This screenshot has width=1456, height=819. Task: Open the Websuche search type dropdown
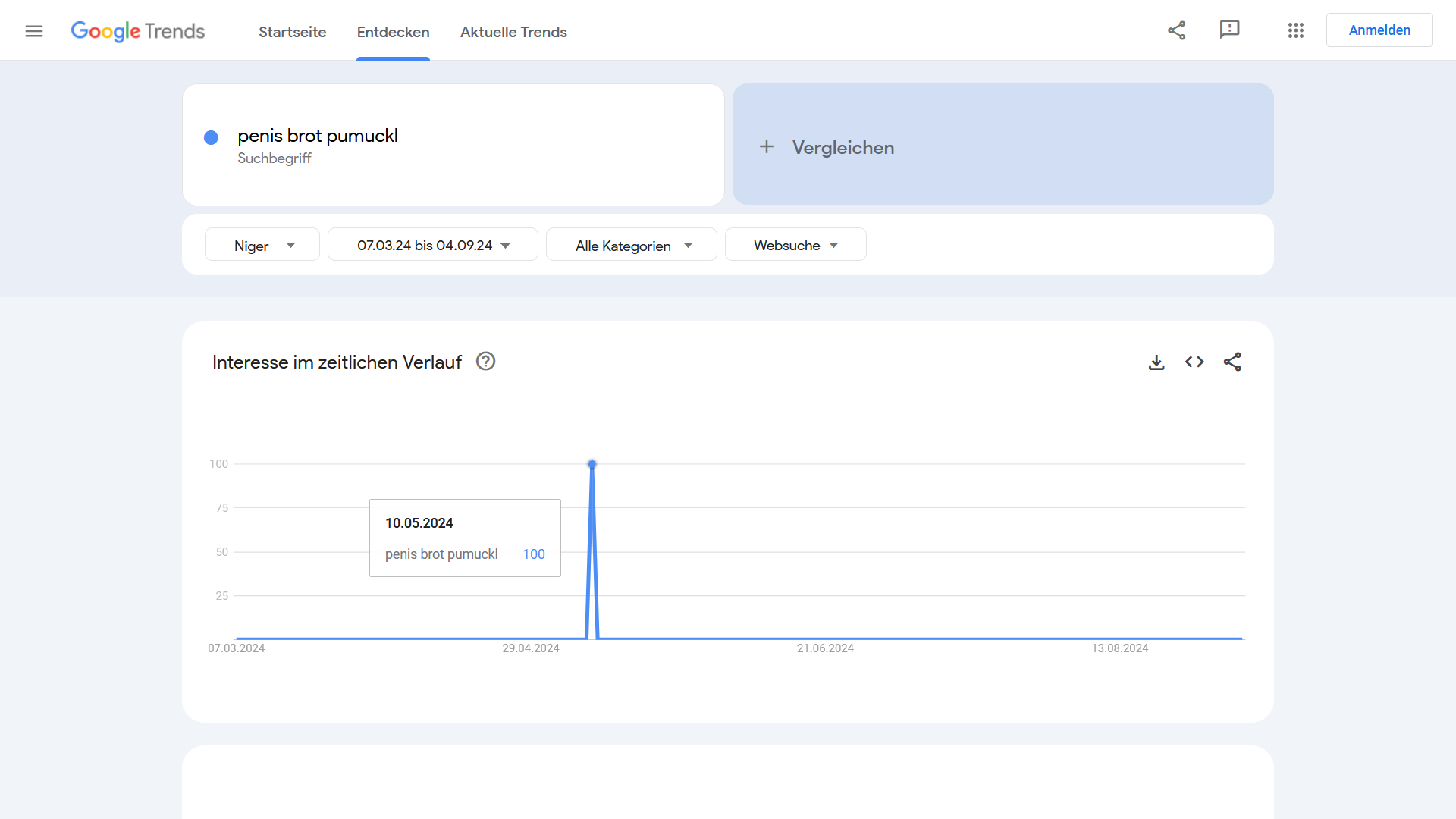click(795, 244)
